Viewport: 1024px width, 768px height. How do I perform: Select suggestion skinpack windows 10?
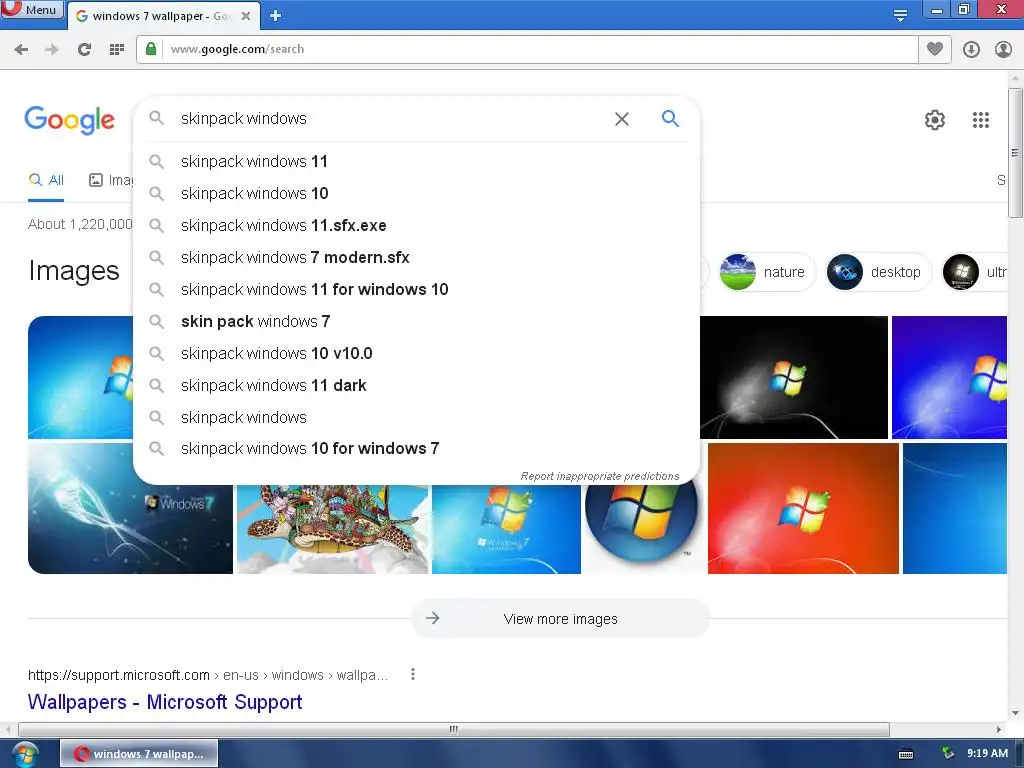tap(416, 193)
